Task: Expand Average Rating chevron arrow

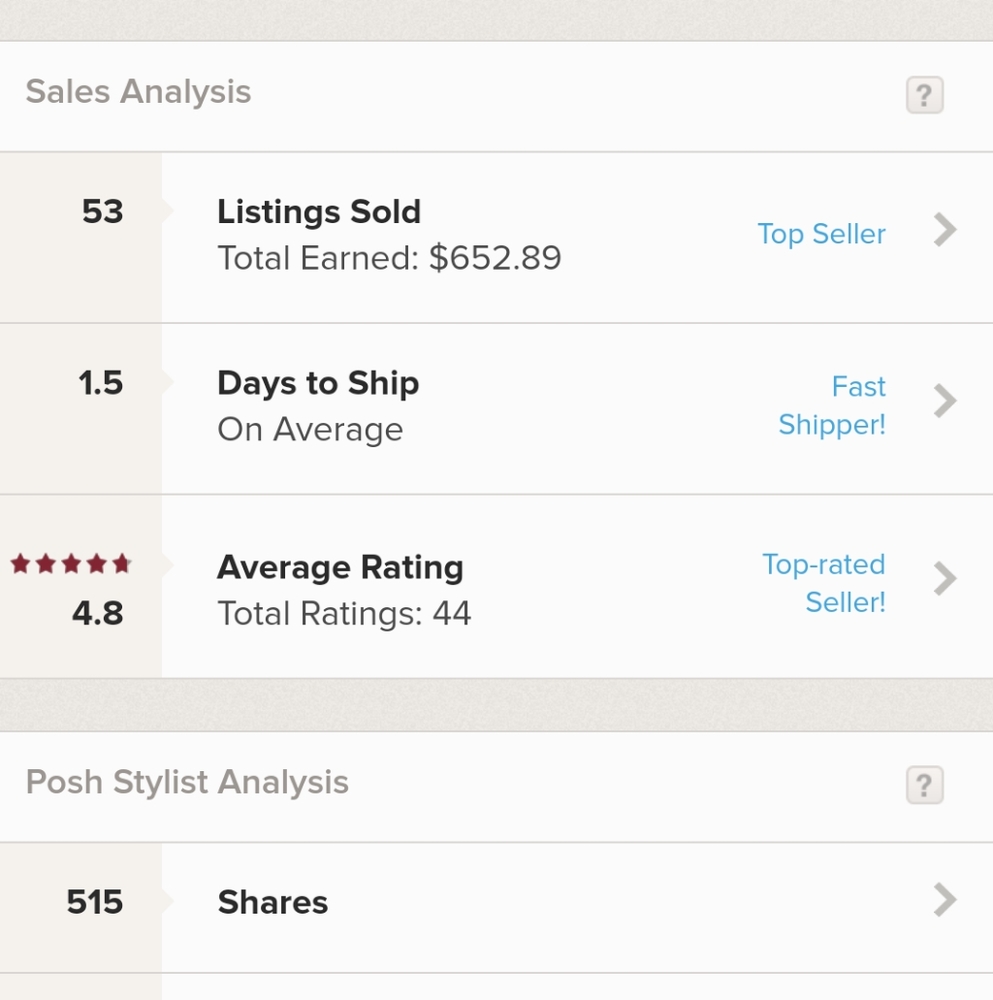Action: [x=945, y=579]
